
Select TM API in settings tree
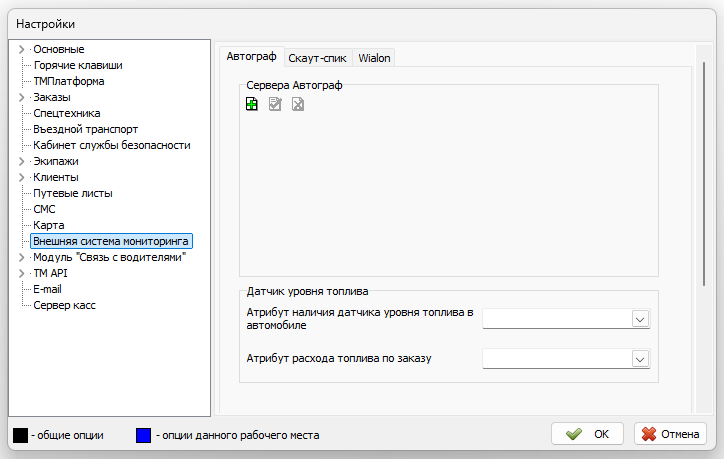coord(50,273)
